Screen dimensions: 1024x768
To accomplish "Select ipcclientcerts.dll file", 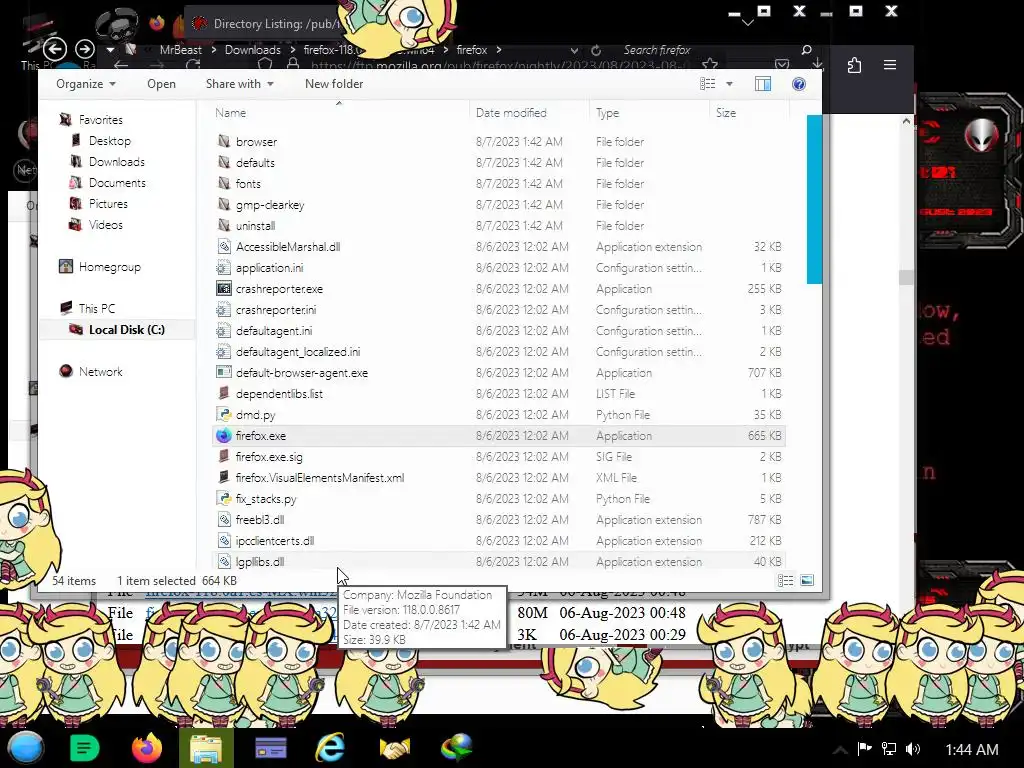I will pos(274,540).
